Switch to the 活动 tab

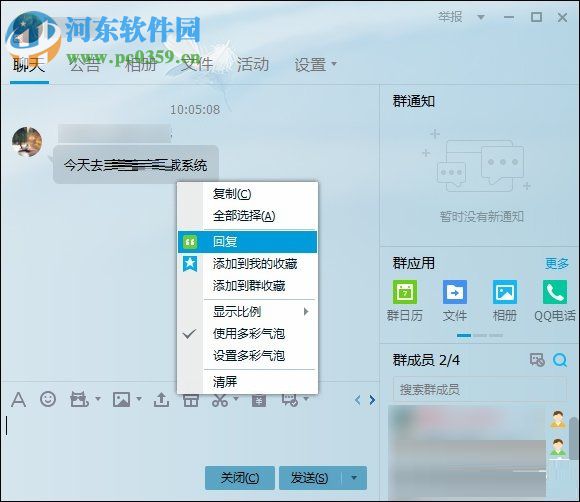coord(253,65)
